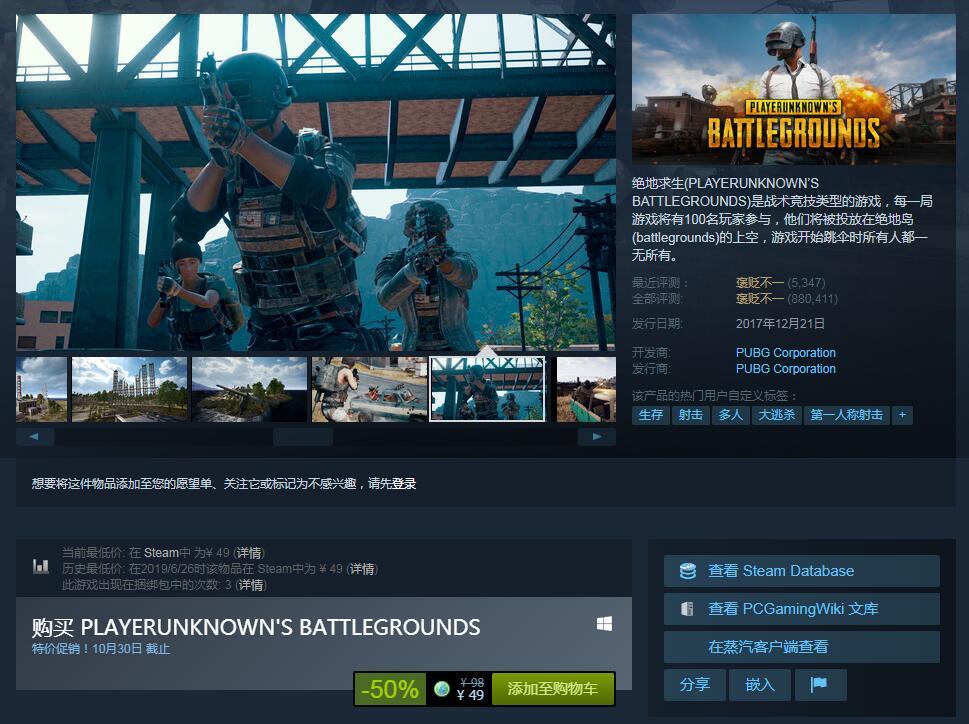Click the 添加至购物车 button
Screen dimensions: 969x724
coord(552,689)
